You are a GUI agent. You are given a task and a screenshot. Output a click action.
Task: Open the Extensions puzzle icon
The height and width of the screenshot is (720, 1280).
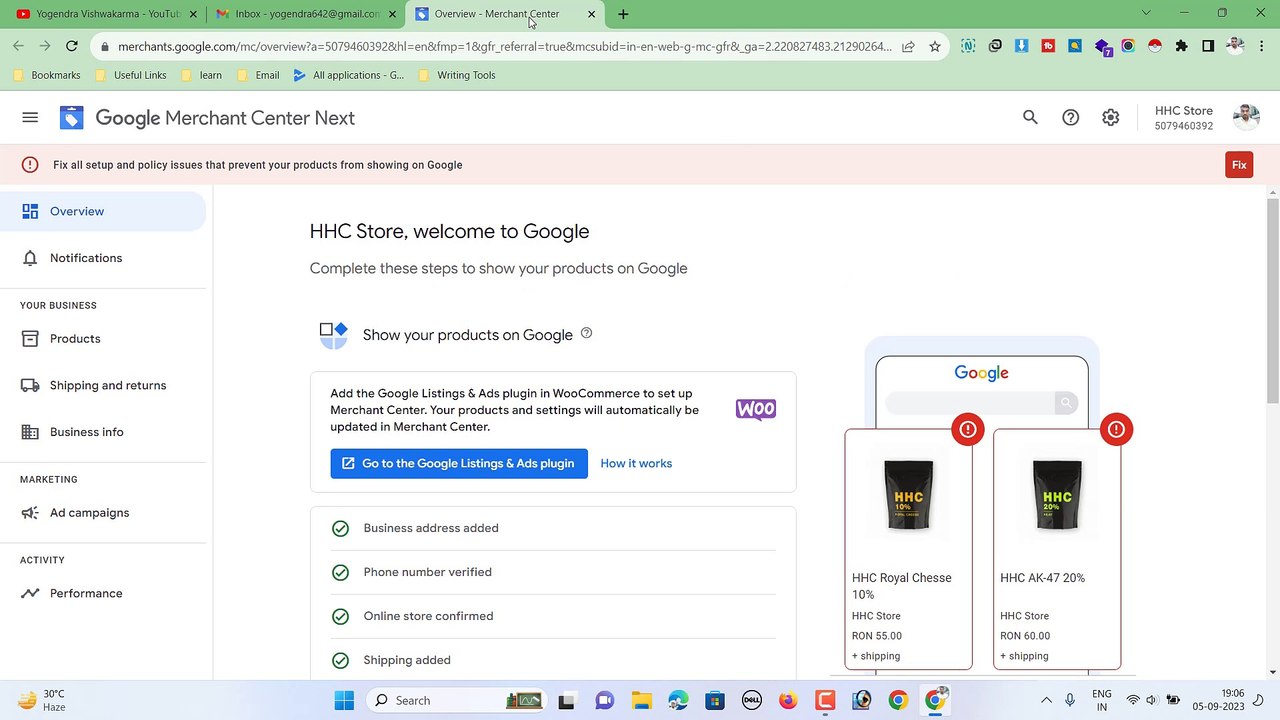pyautogui.click(x=1182, y=46)
